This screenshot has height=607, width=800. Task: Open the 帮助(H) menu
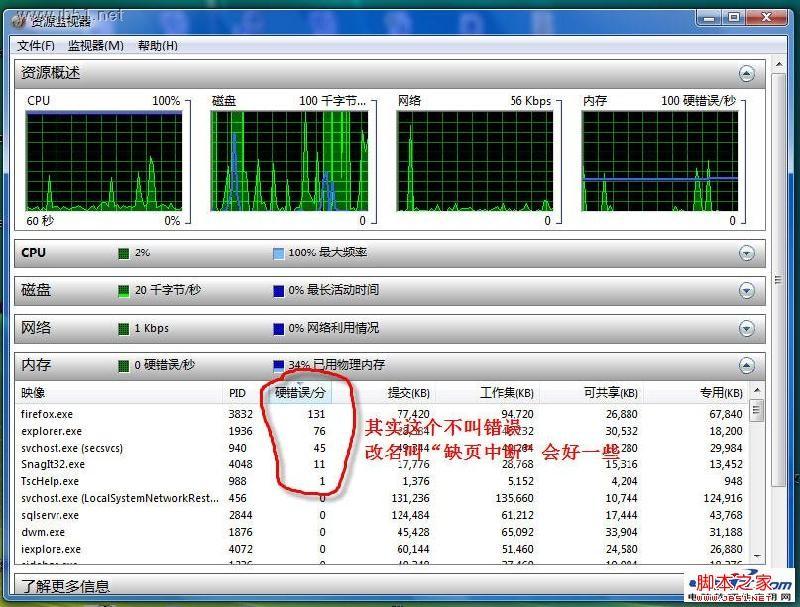point(158,45)
